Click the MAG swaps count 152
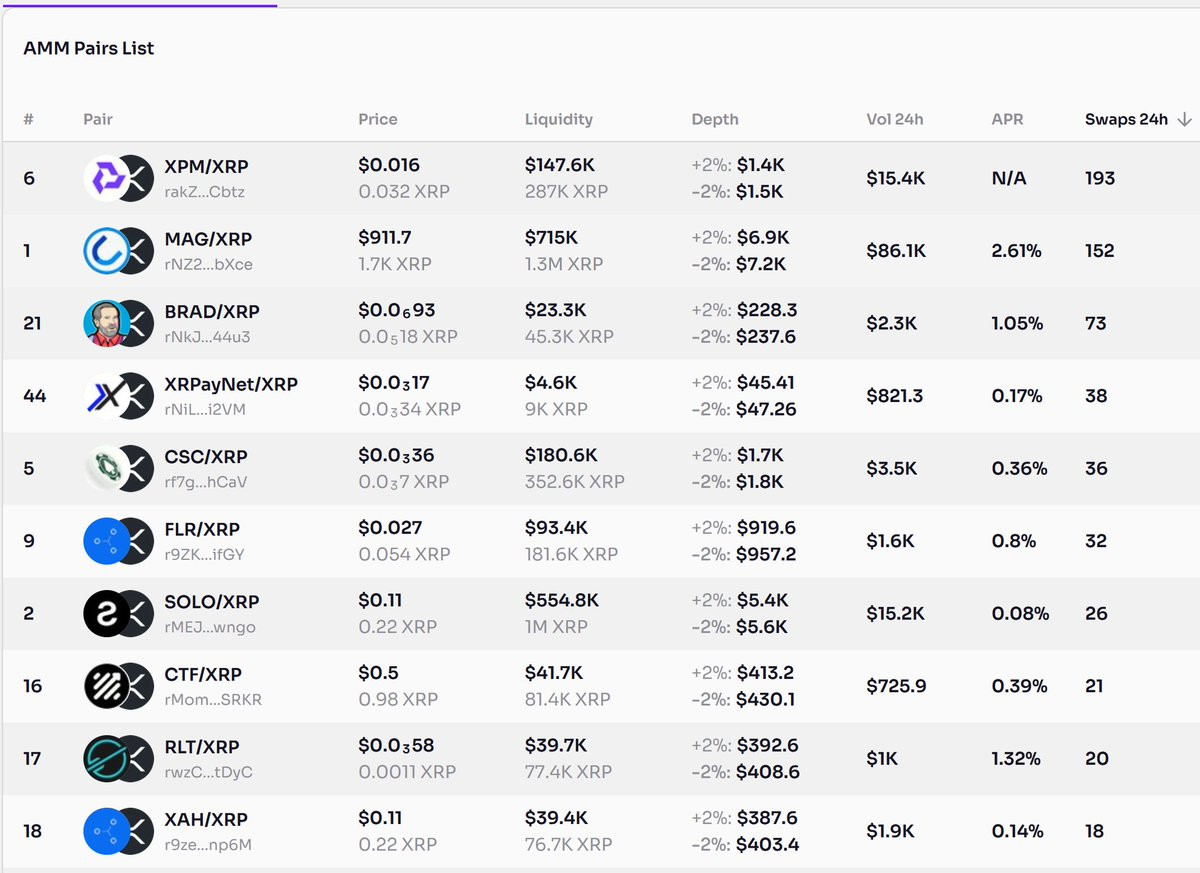 (1100, 251)
